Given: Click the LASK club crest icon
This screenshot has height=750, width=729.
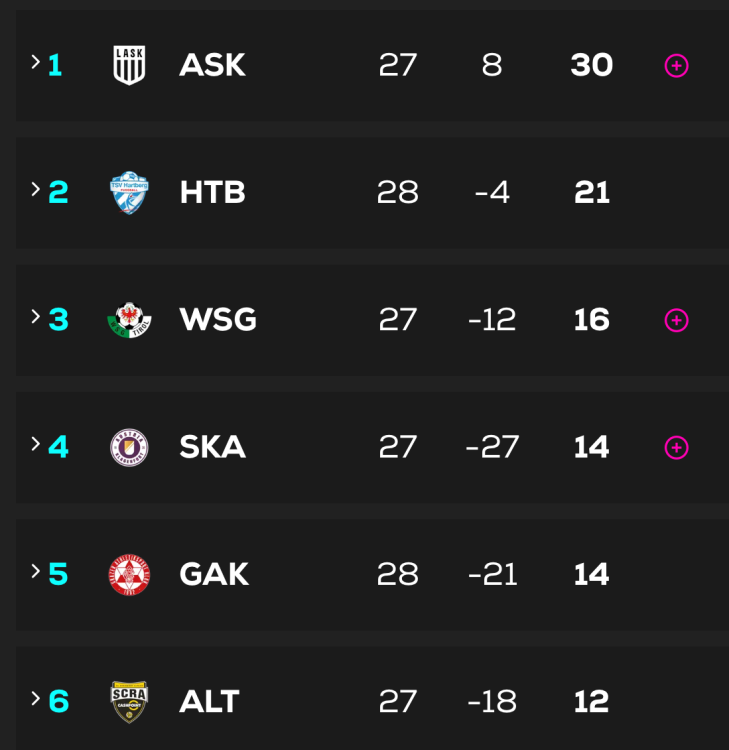Looking at the screenshot, I should click(130, 66).
